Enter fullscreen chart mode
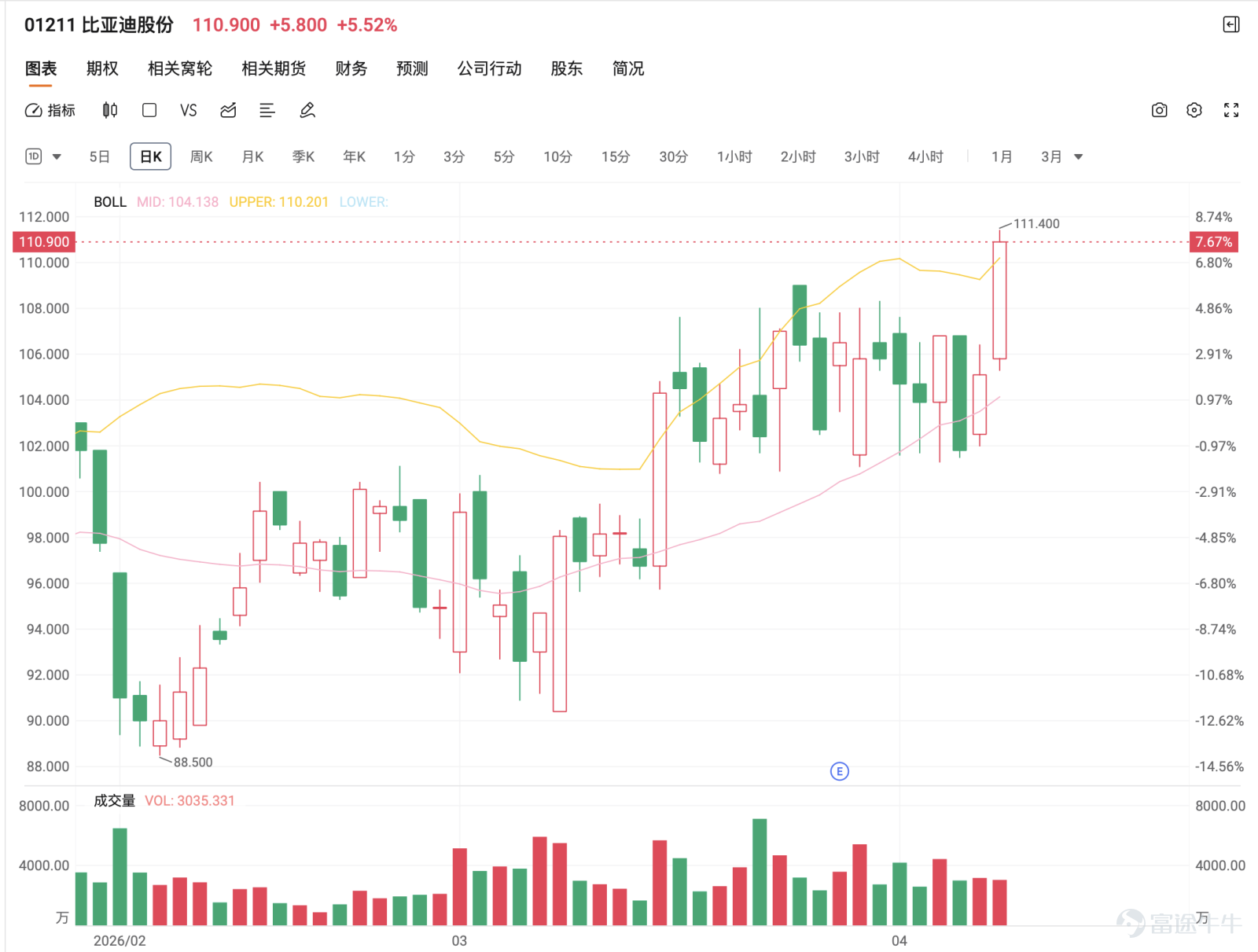 tap(1231, 110)
